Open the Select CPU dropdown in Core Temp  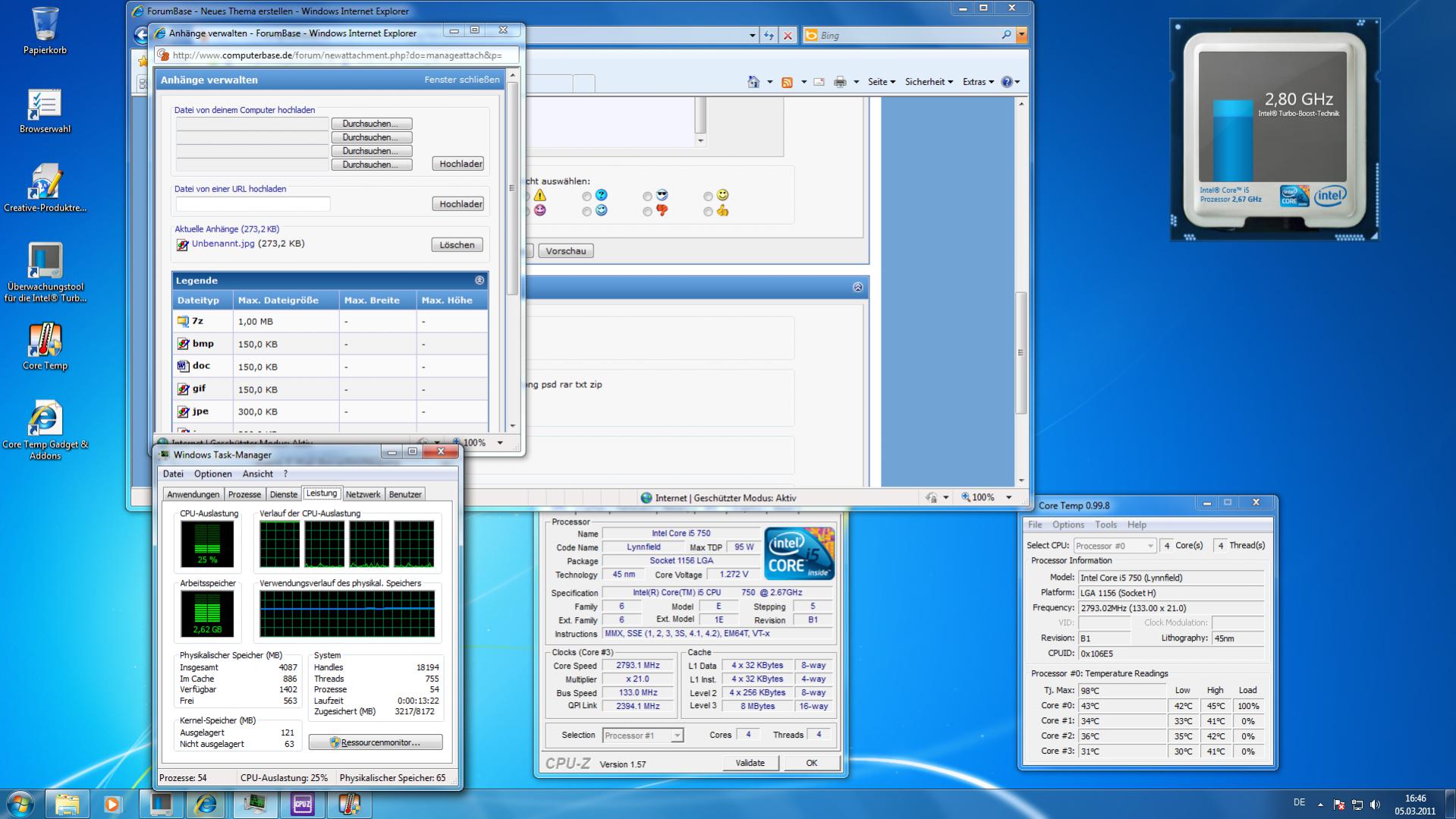click(x=1115, y=546)
